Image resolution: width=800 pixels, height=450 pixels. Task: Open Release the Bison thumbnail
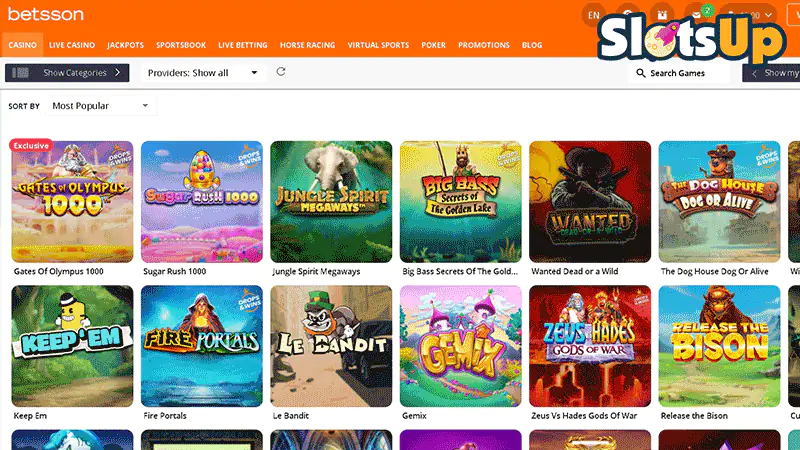719,346
